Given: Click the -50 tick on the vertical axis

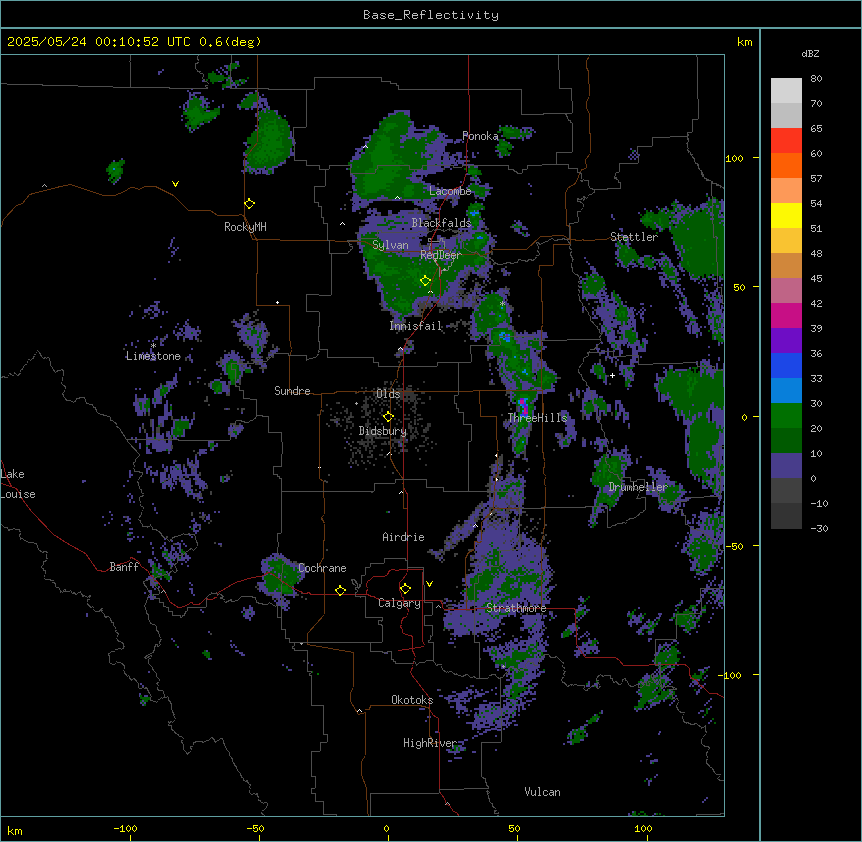Looking at the screenshot, I should [734, 546].
